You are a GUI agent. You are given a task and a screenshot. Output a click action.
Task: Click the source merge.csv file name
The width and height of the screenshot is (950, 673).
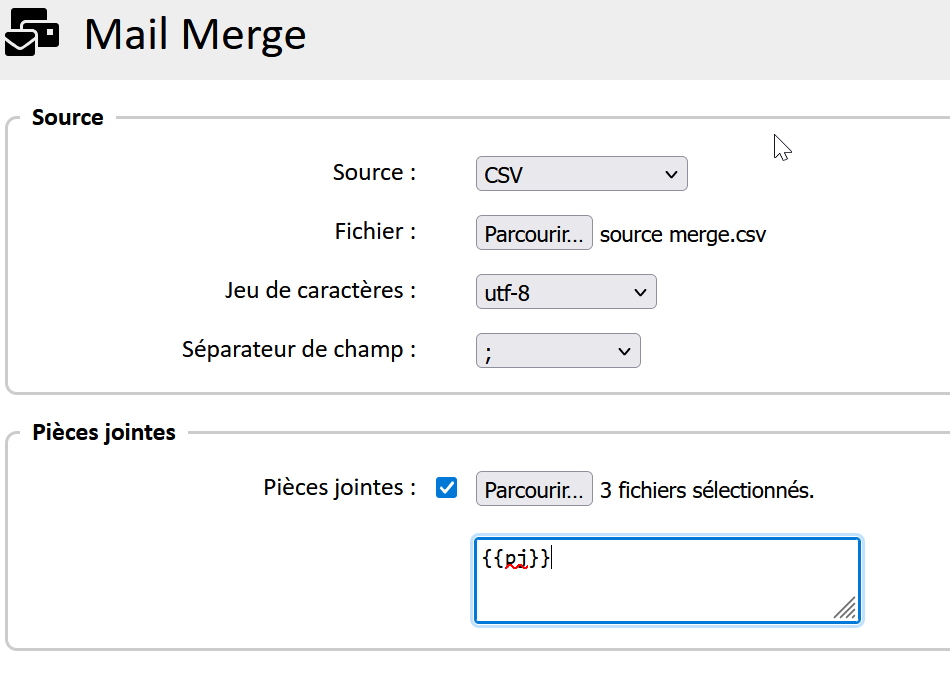pyautogui.click(x=683, y=235)
